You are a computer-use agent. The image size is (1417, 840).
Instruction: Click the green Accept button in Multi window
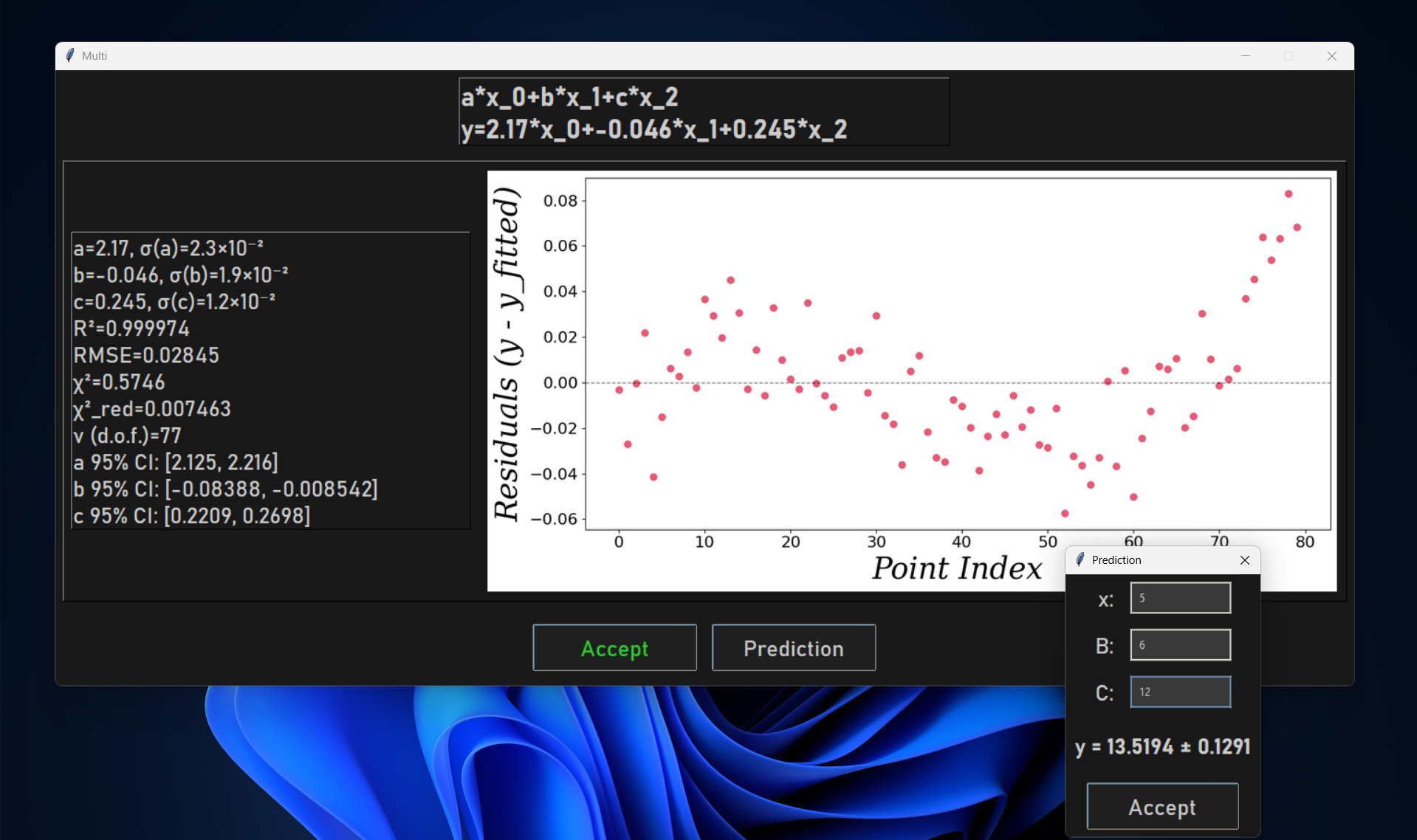click(x=614, y=647)
